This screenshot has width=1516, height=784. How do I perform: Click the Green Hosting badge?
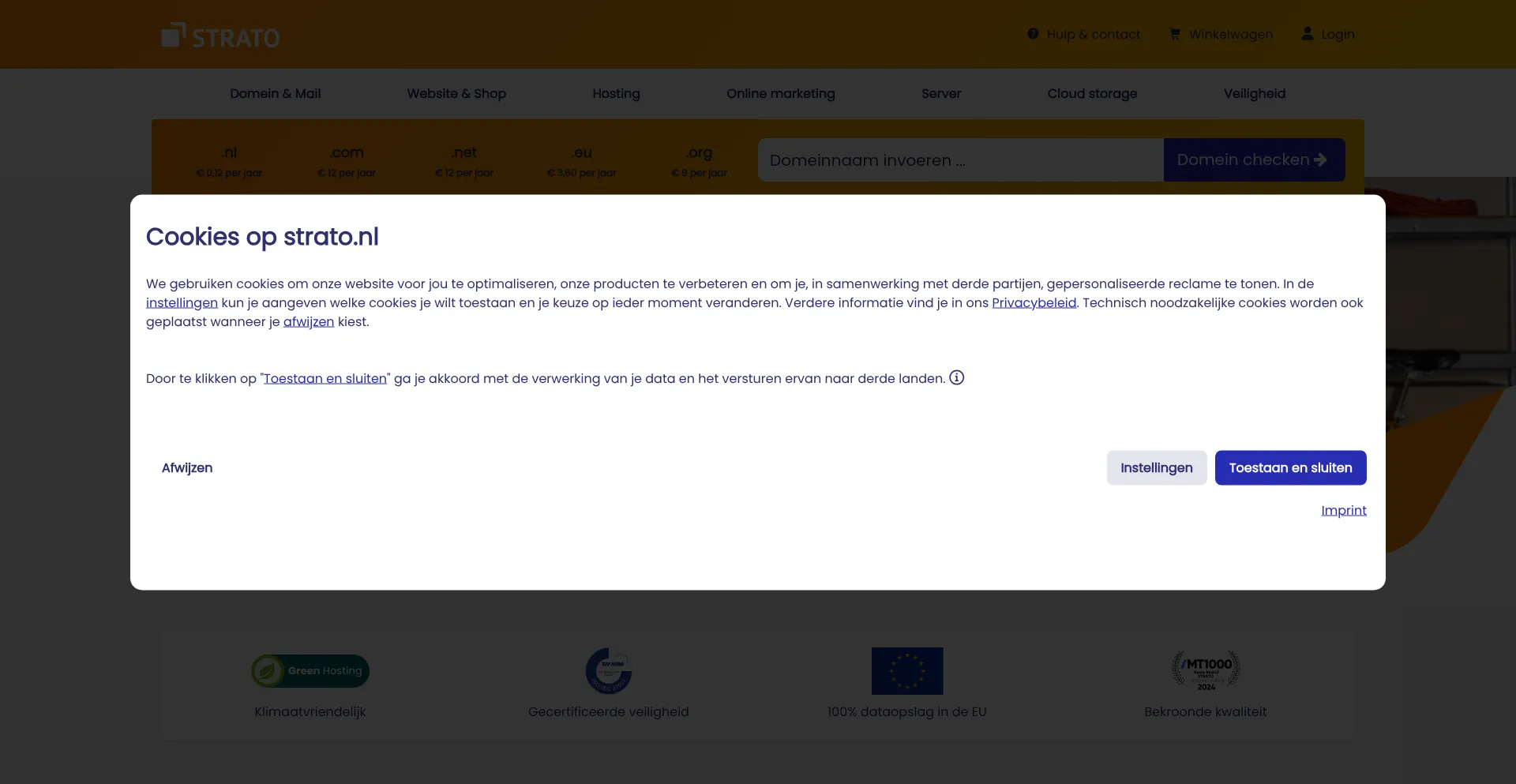point(310,671)
